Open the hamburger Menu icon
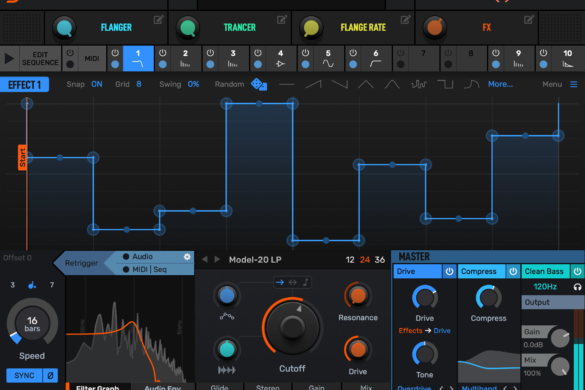 tap(574, 84)
